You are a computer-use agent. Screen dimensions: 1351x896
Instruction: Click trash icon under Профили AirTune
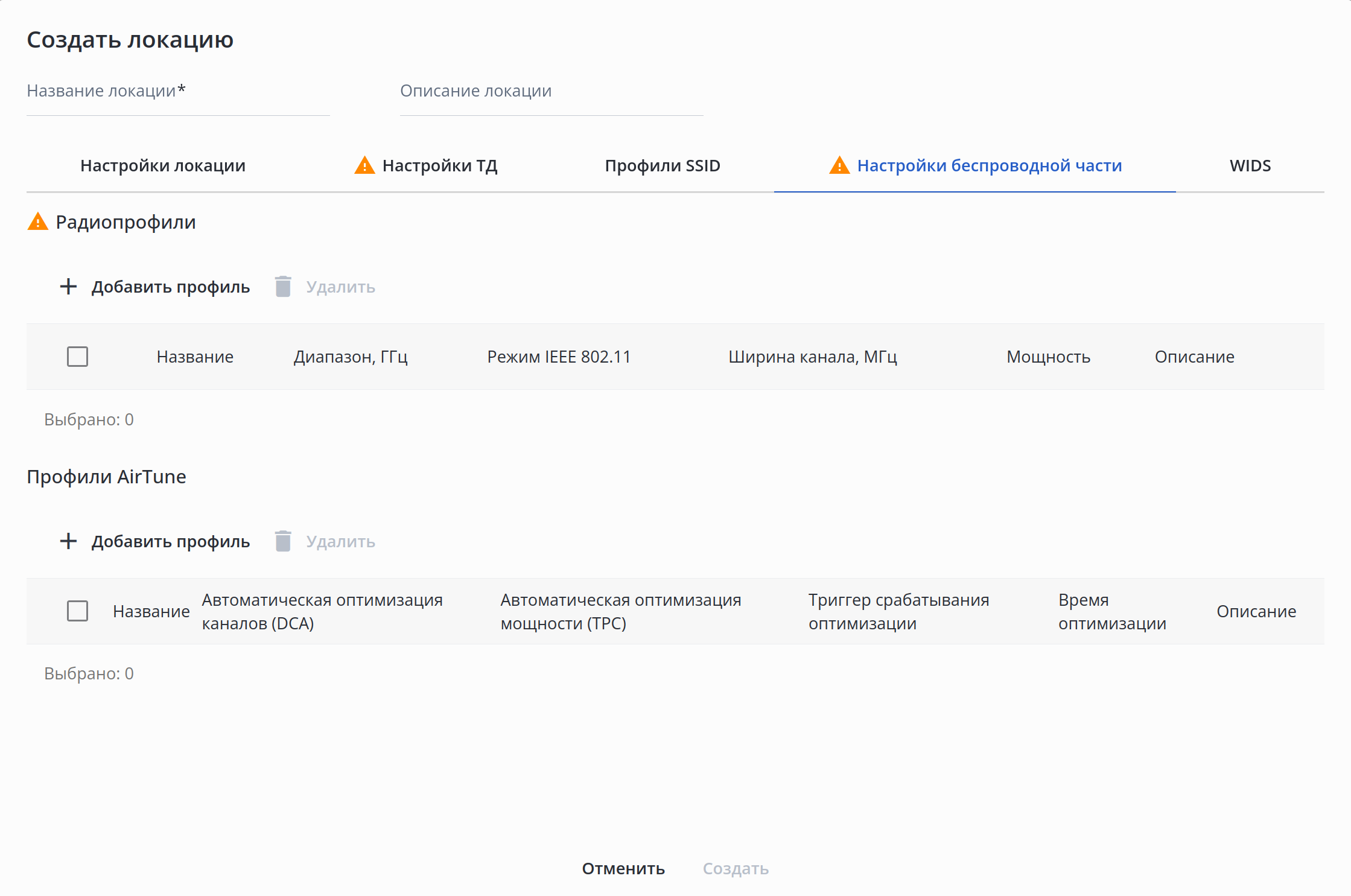(283, 541)
